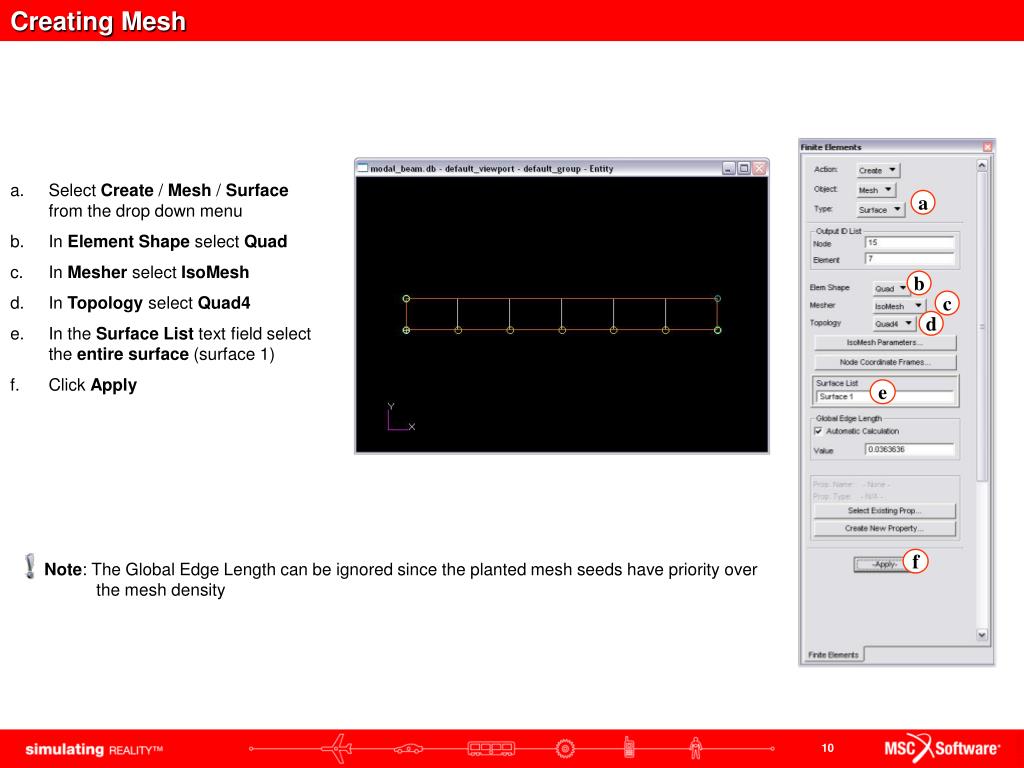1024x768 pixels.
Task: Click the Apply button
Action: (885, 564)
